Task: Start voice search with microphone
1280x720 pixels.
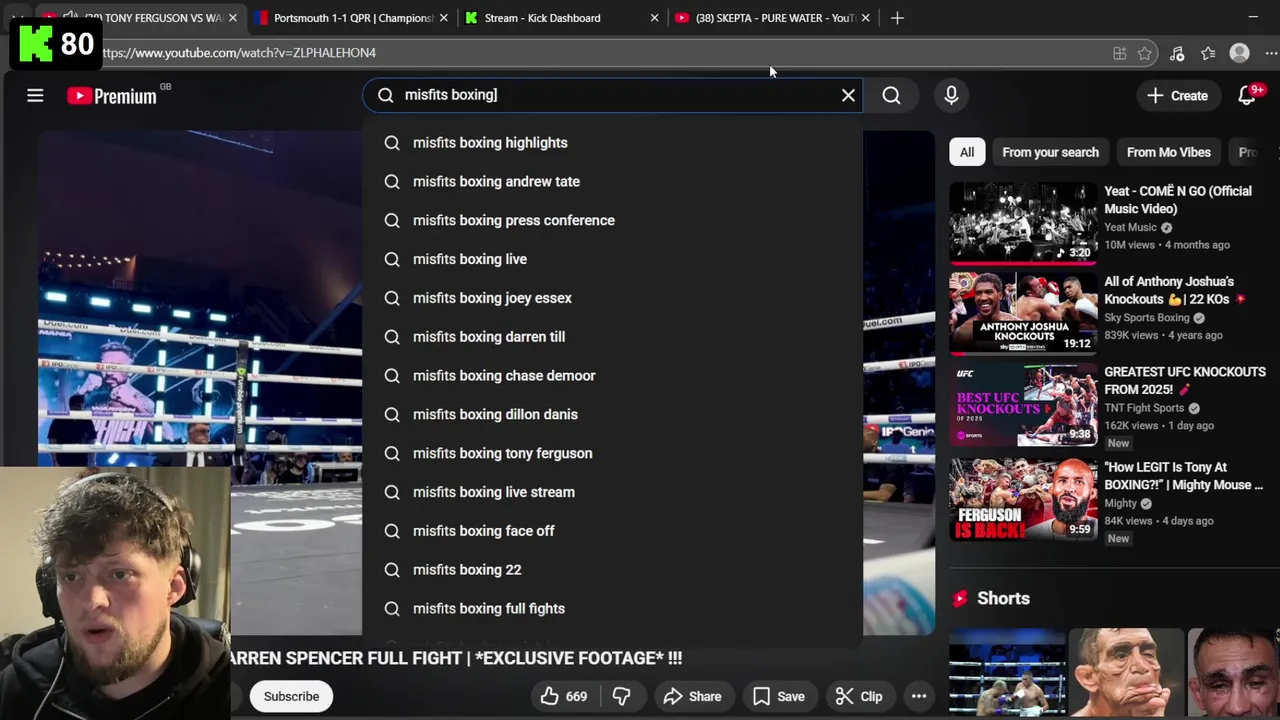Action: [951, 95]
